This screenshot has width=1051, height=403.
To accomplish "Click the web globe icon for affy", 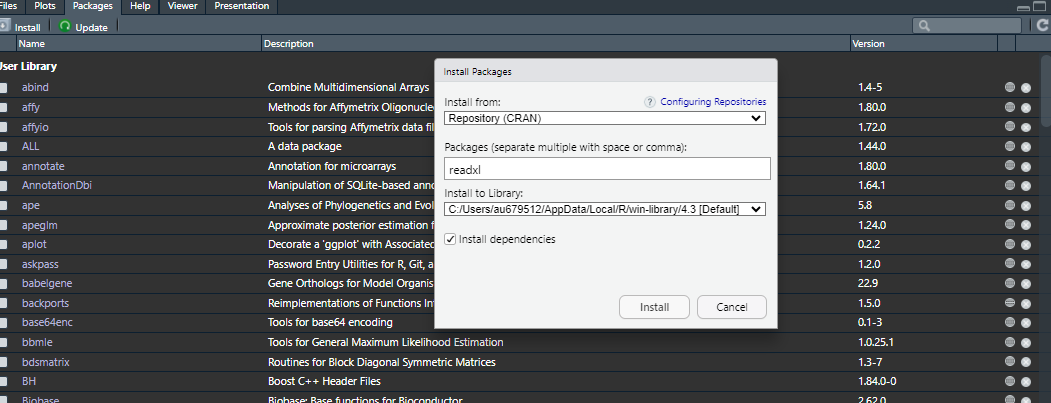I will pyautogui.click(x=1010, y=108).
